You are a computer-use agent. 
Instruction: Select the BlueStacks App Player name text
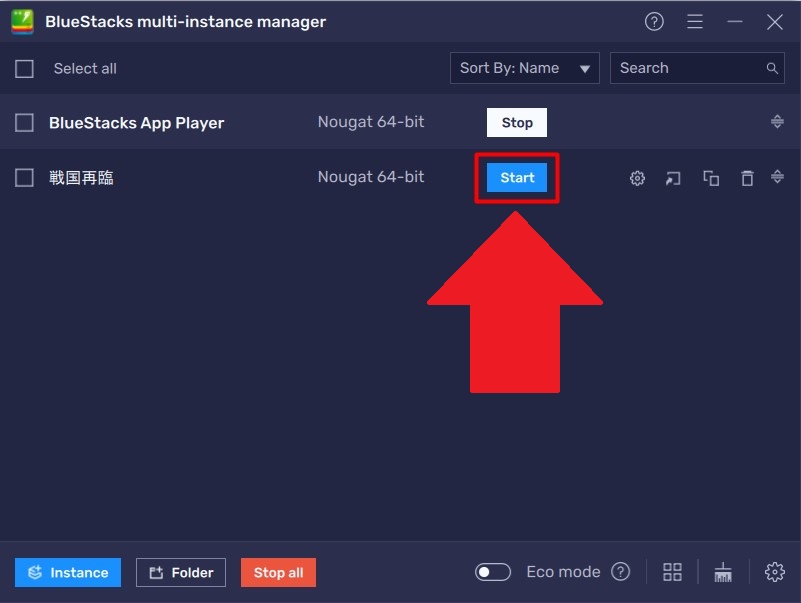[x=136, y=123]
